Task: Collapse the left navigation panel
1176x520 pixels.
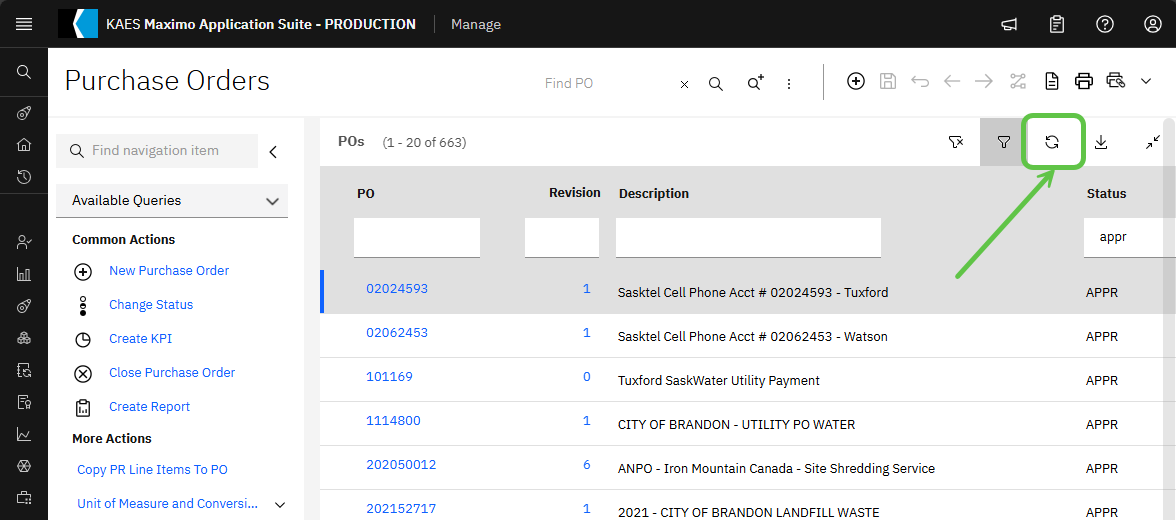Action: (x=273, y=152)
